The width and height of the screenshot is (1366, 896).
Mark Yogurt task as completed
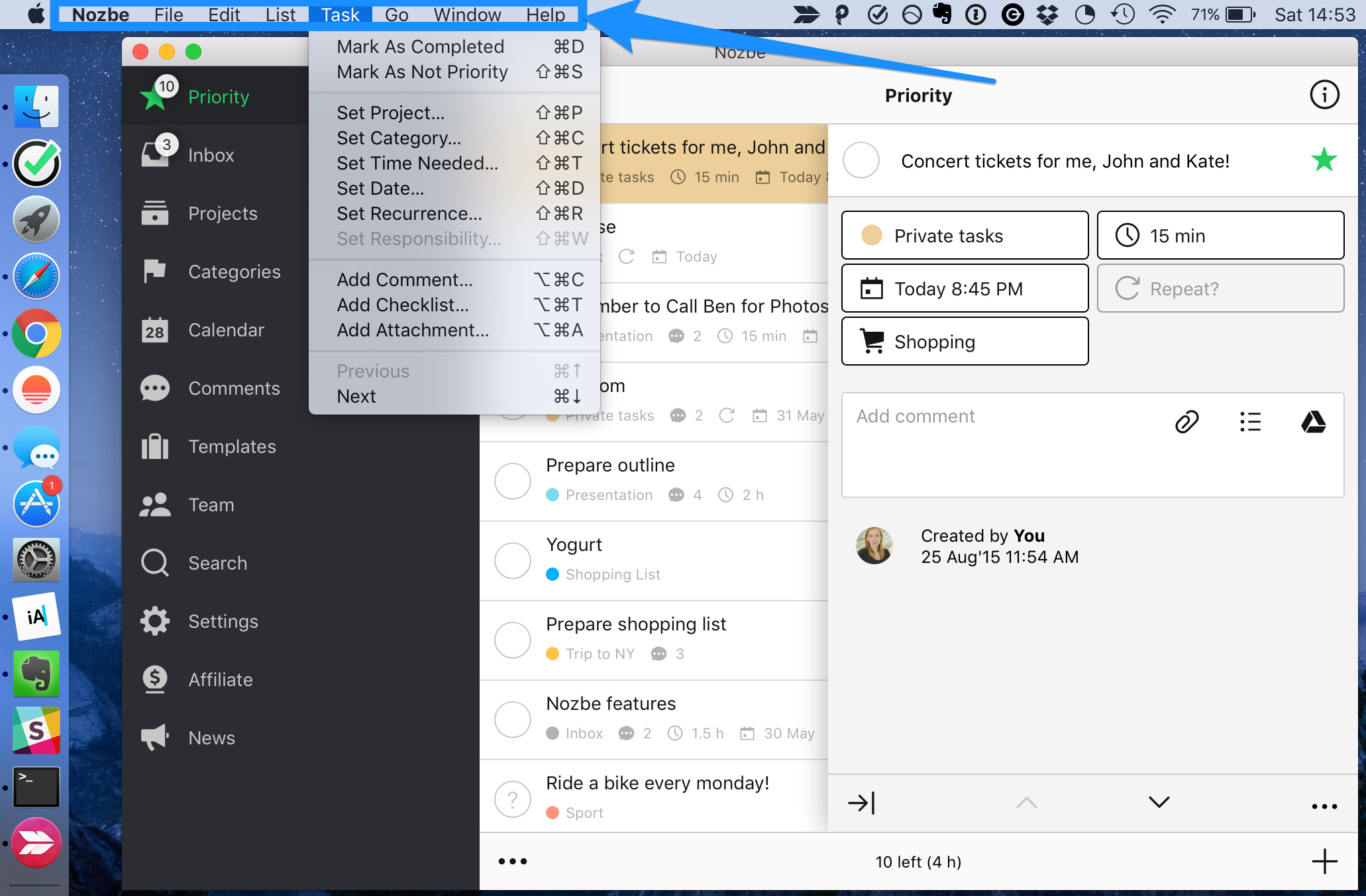coord(513,560)
